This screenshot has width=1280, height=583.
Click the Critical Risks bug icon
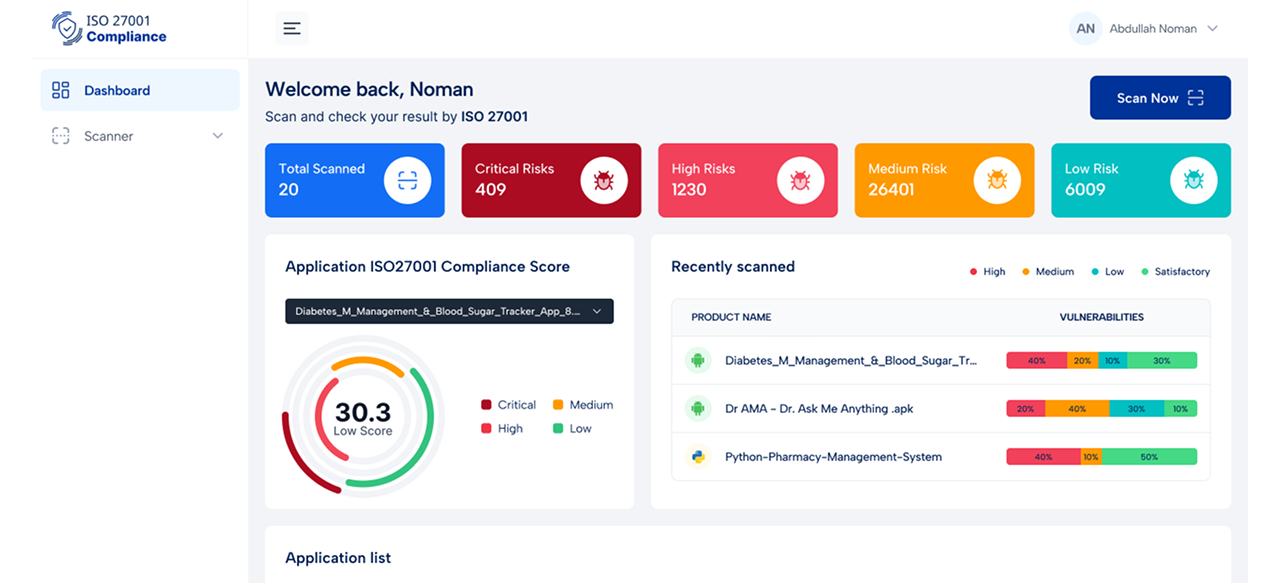pyautogui.click(x=604, y=180)
